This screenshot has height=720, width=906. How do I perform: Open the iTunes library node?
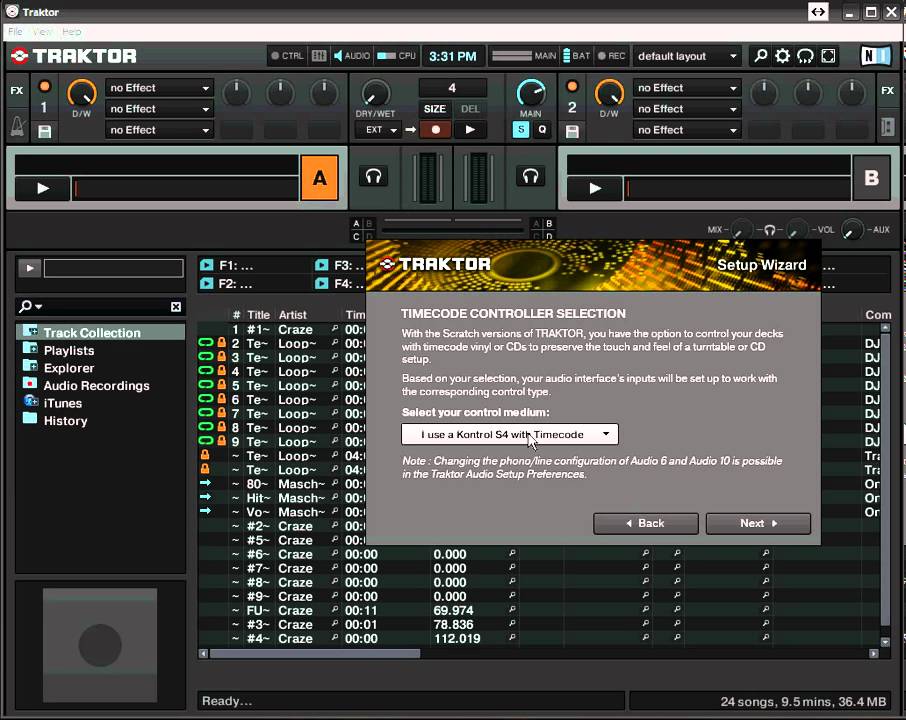click(62, 403)
